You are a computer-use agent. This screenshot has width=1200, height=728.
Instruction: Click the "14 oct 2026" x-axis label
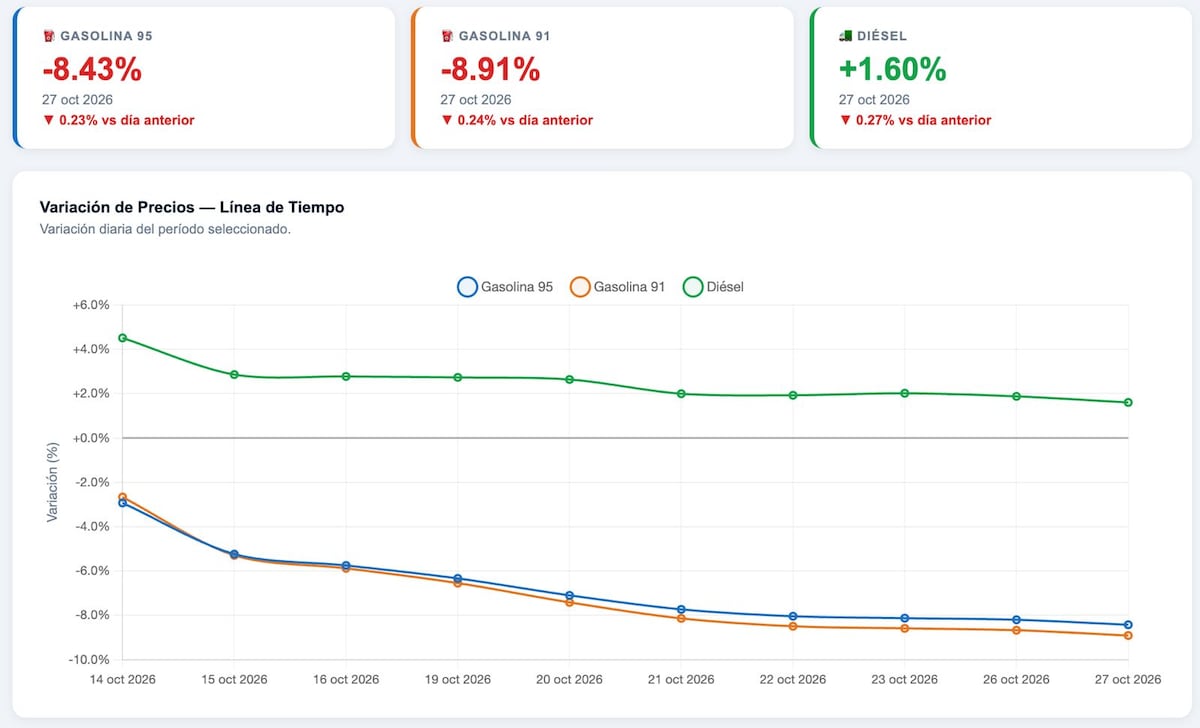pos(125,679)
